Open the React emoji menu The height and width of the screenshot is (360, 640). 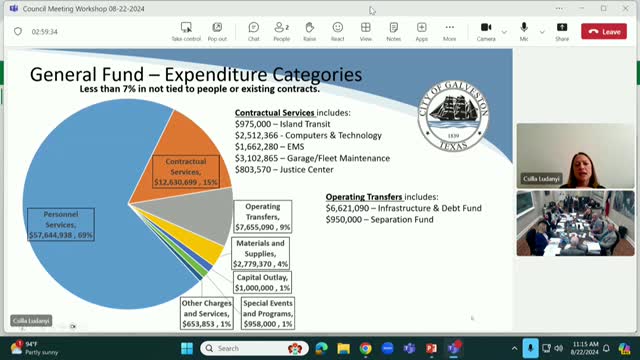coord(338,32)
